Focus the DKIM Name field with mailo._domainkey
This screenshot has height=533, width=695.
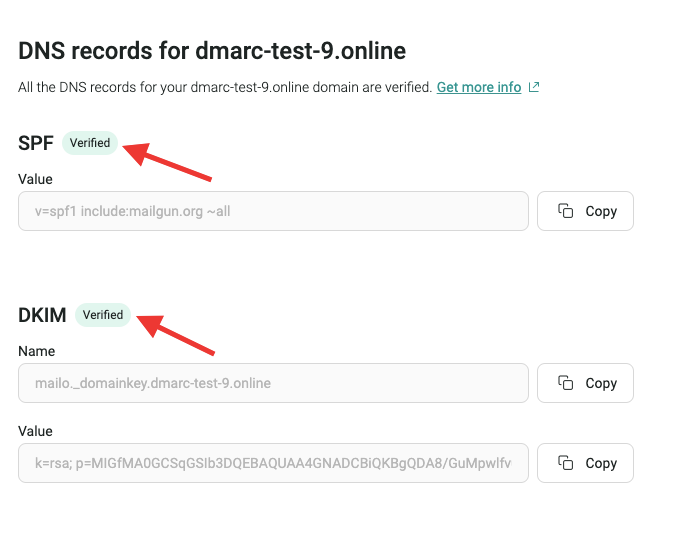coord(273,383)
